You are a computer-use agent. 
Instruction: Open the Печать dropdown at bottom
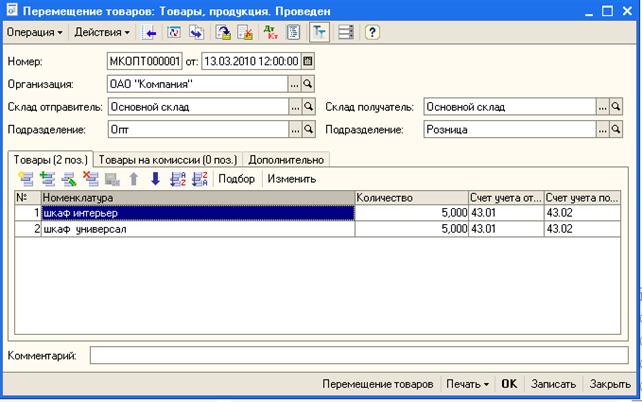468,384
